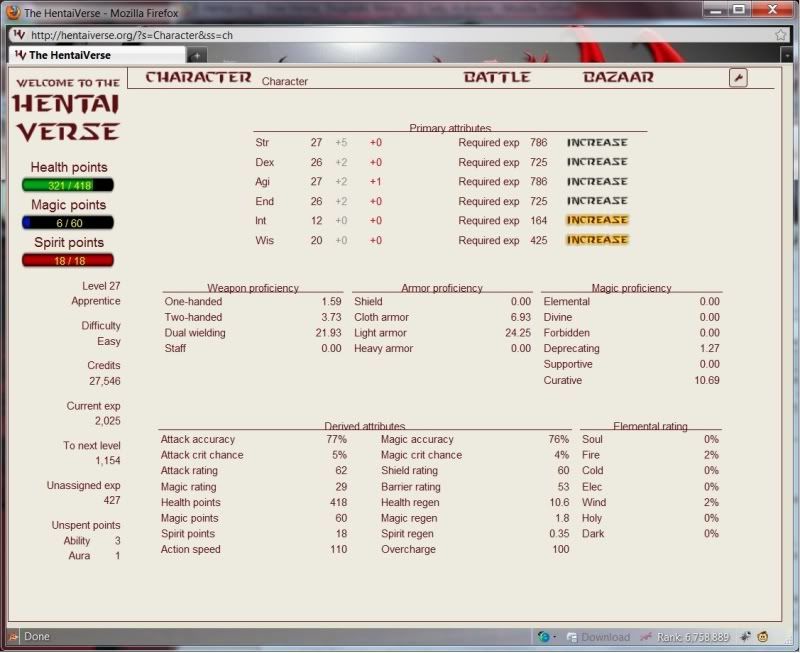Click the browser address bar URL
This screenshot has width=800, height=653.
pyautogui.click(x=132, y=35)
